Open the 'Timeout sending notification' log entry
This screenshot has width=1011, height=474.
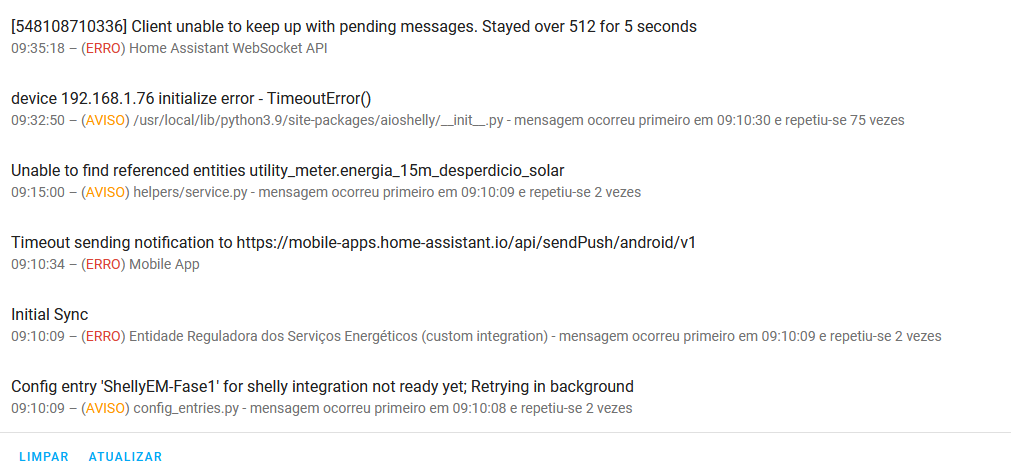coord(506,253)
